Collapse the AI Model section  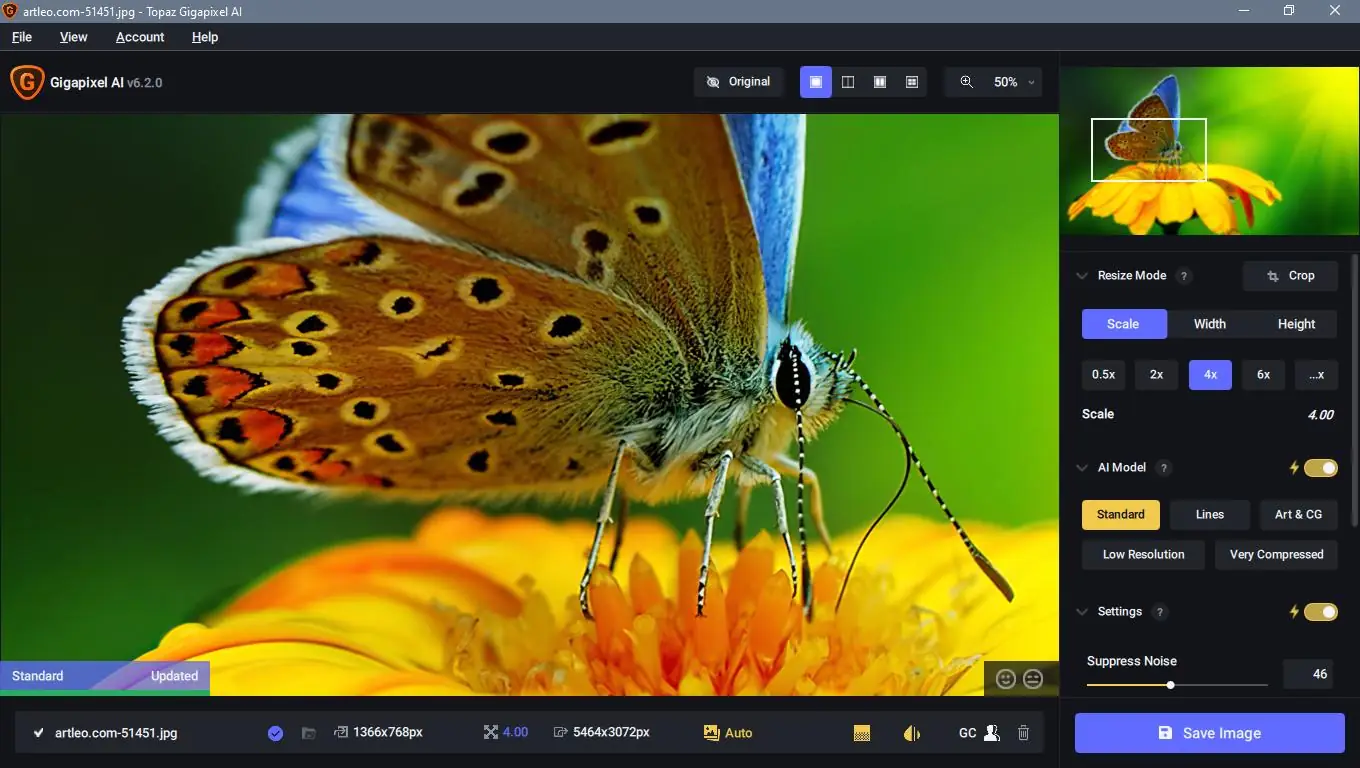coord(1082,467)
